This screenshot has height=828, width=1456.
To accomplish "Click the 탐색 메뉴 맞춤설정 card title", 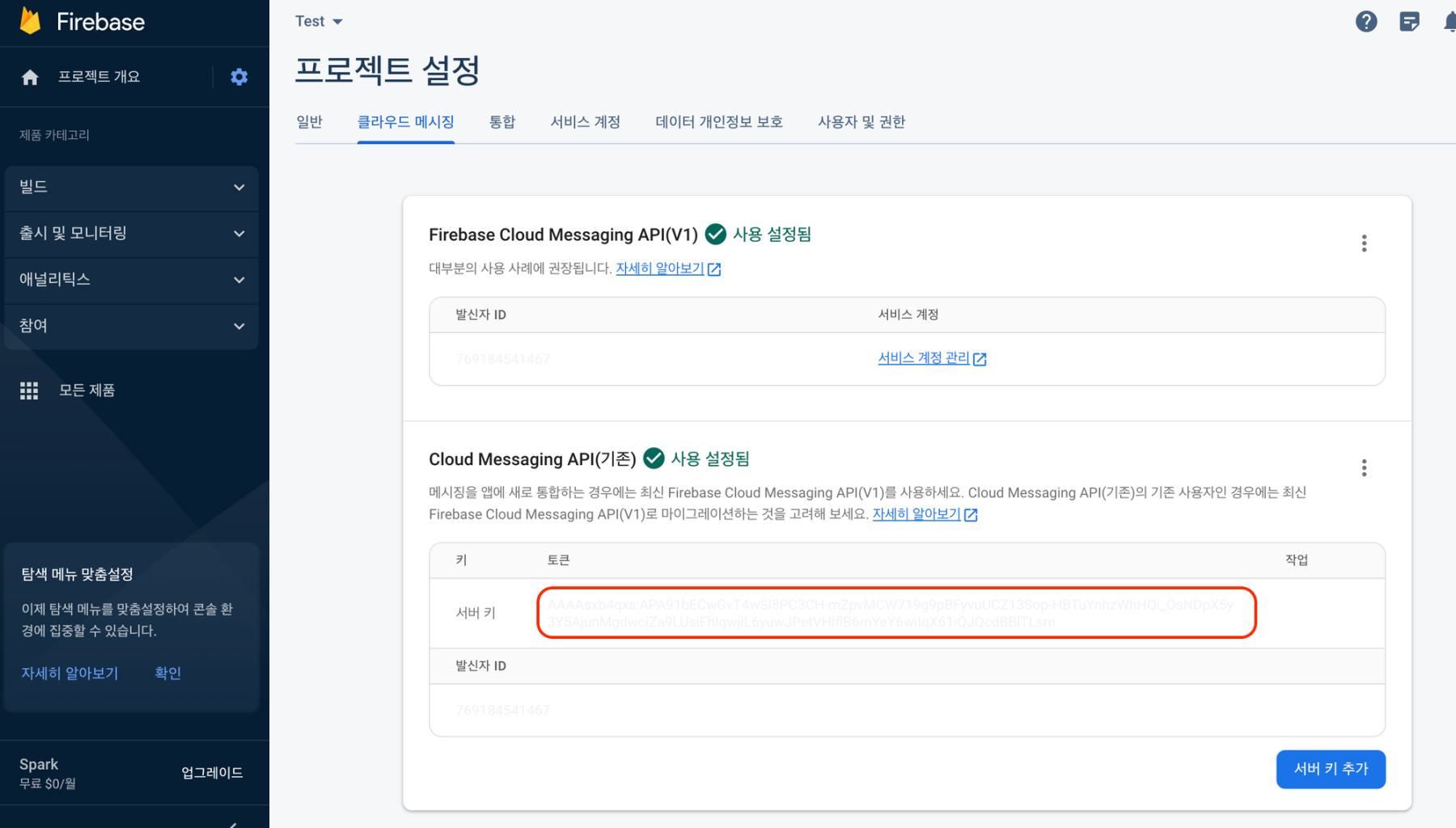I will tap(77, 575).
